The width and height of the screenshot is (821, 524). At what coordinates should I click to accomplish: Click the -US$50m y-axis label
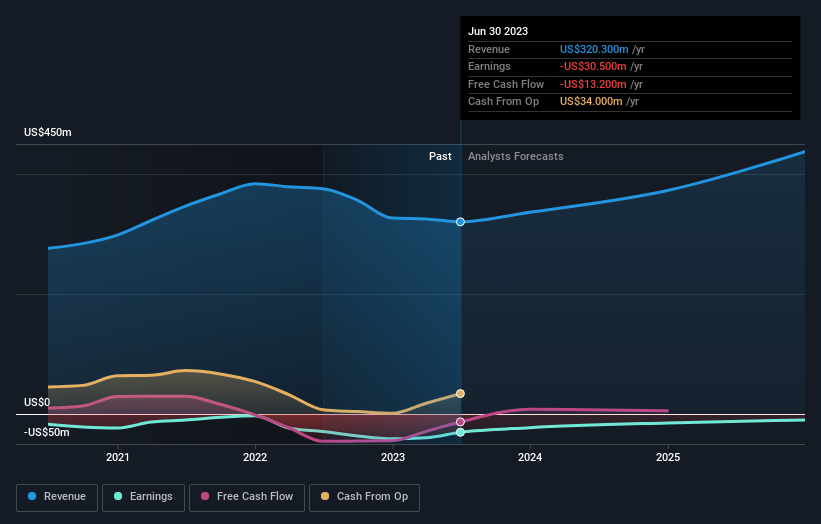tap(47, 432)
